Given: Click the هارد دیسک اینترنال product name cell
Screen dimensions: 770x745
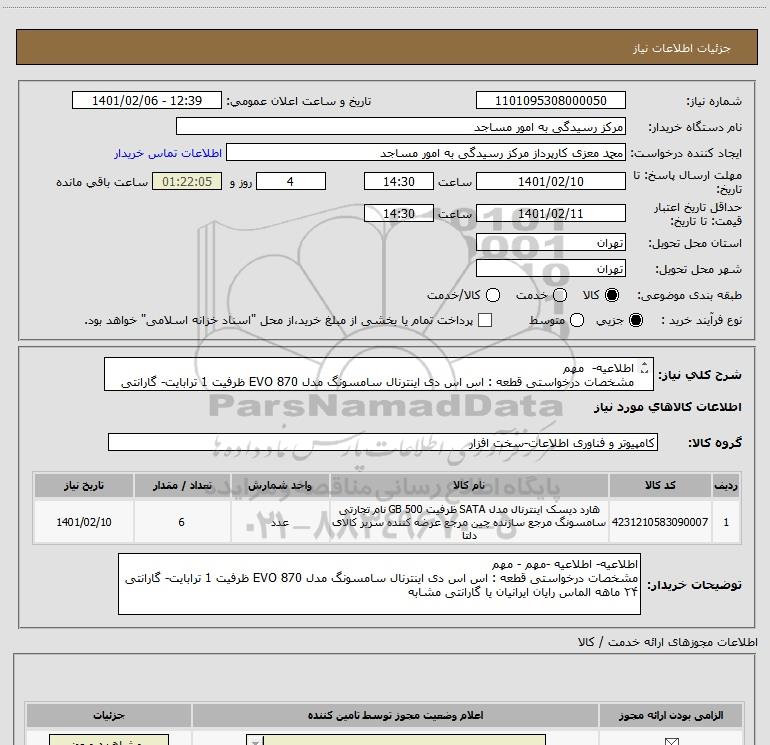Looking at the screenshot, I should 469,522.
